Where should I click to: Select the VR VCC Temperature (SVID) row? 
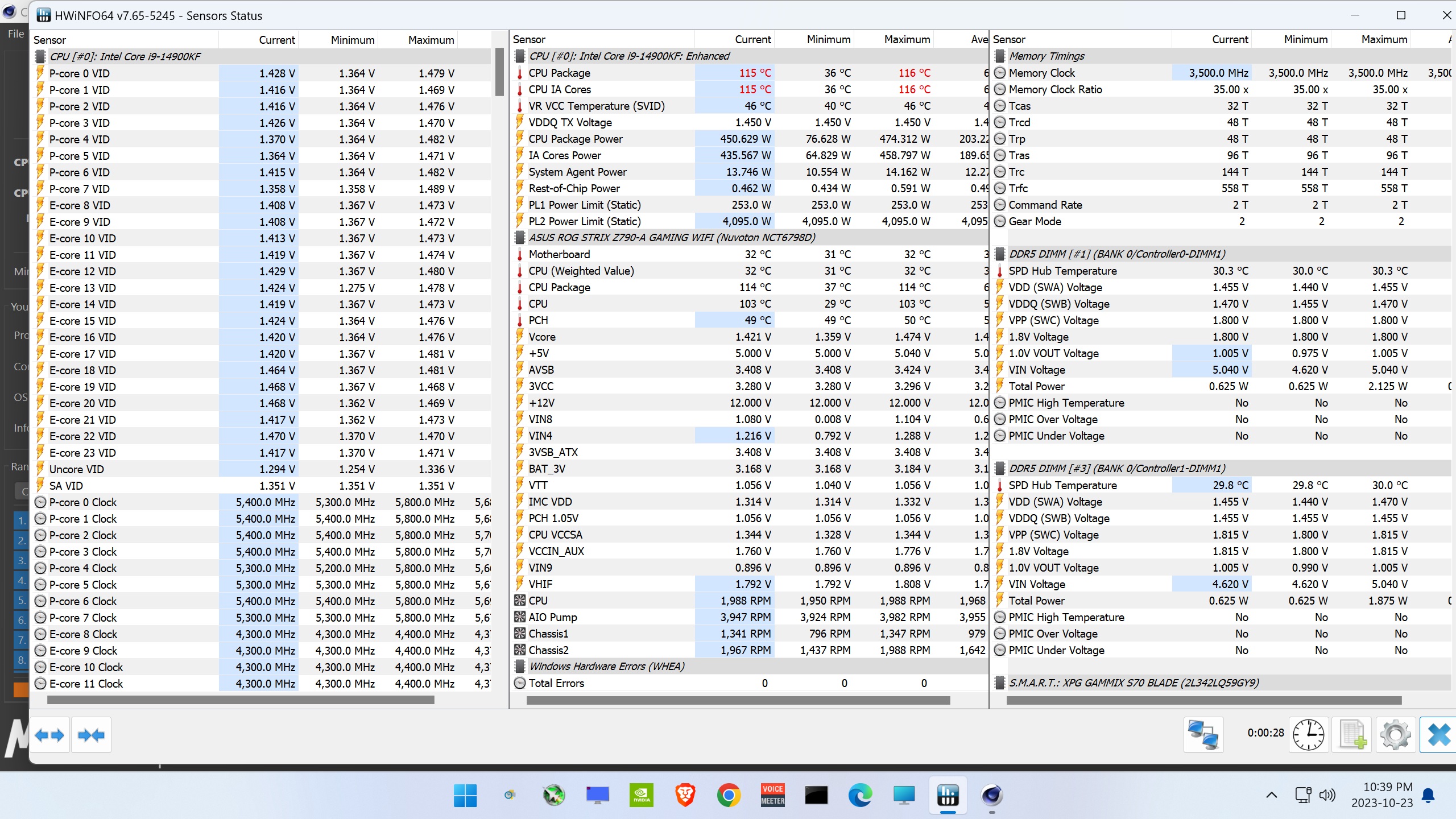click(x=750, y=106)
